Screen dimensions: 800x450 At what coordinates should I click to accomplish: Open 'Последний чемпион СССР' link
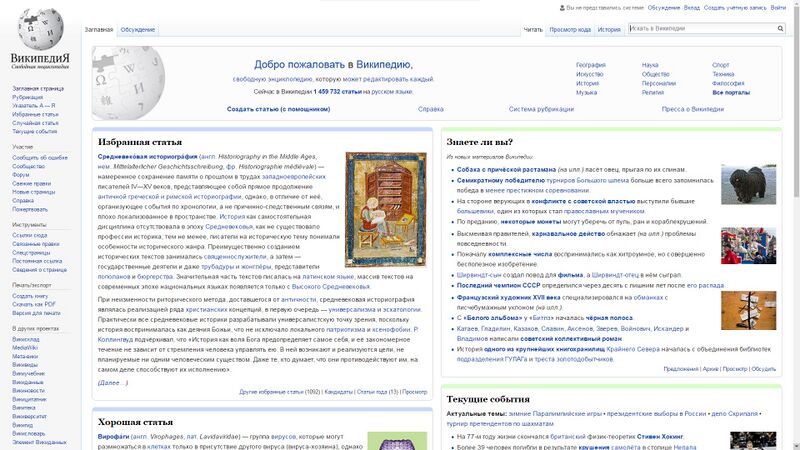click(x=498, y=285)
